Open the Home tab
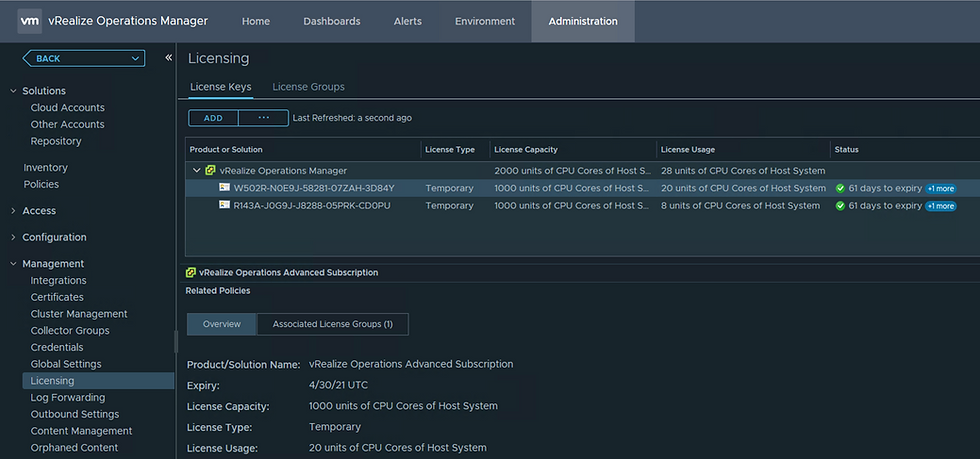980x459 pixels. click(256, 21)
